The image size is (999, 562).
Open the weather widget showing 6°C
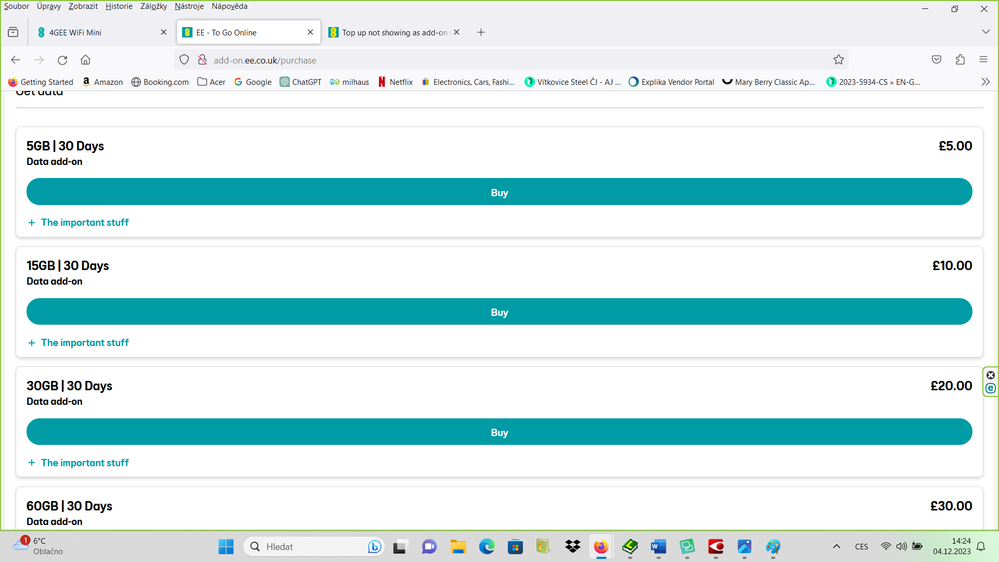(38, 545)
